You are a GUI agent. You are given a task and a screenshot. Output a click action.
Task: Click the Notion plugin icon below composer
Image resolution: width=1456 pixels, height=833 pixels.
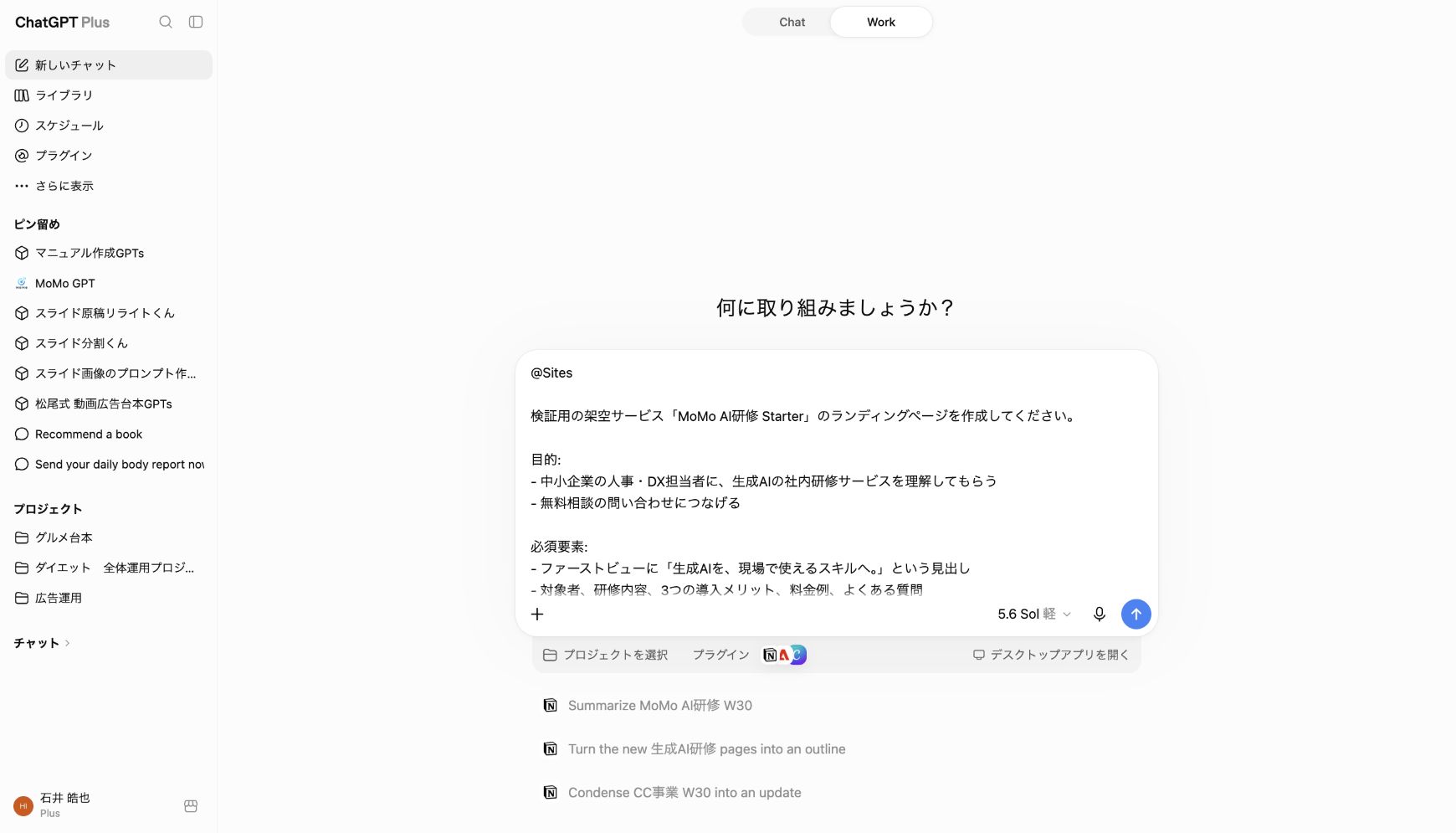point(770,655)
